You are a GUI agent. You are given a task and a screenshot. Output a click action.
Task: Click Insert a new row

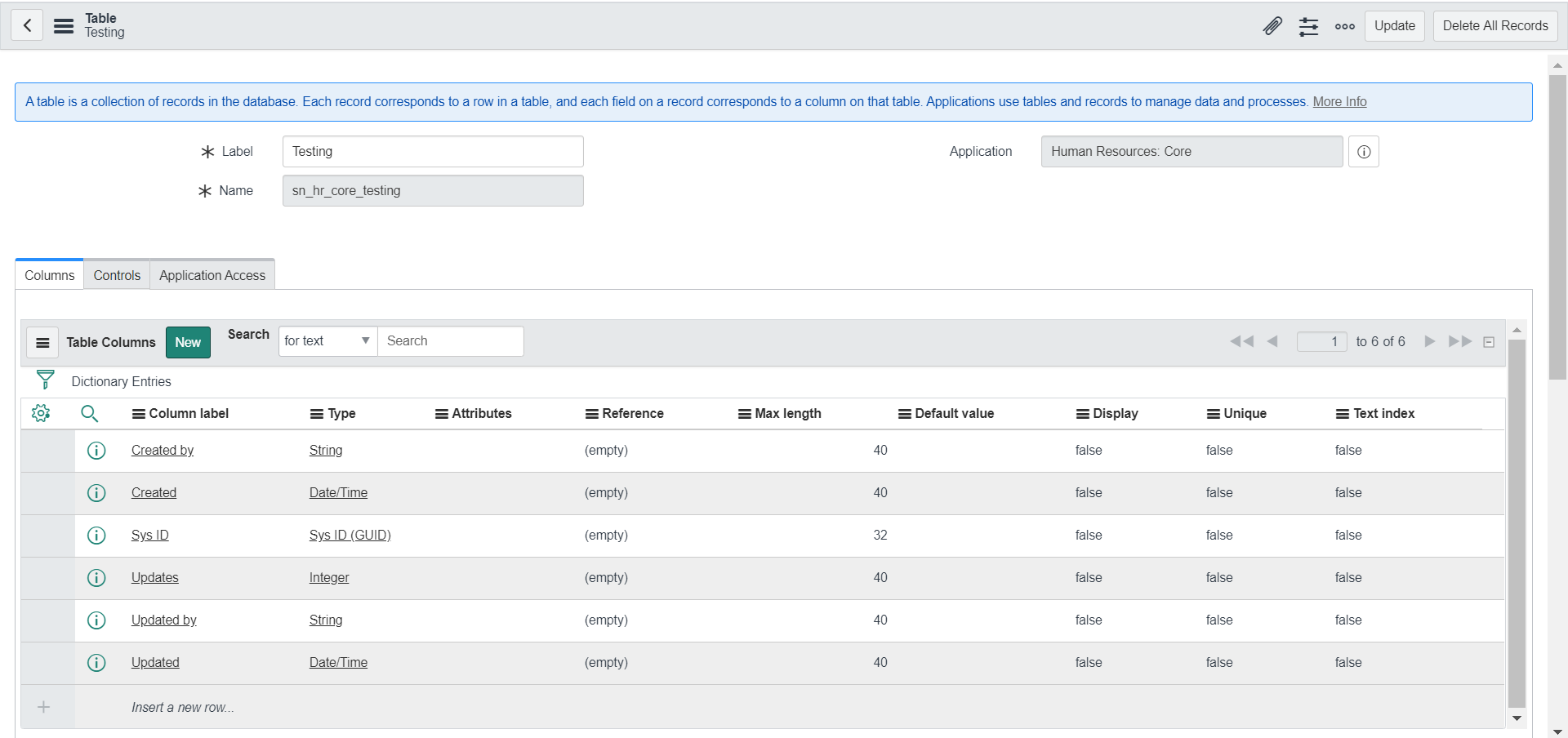pyautogui.click(x=183, y=707)
